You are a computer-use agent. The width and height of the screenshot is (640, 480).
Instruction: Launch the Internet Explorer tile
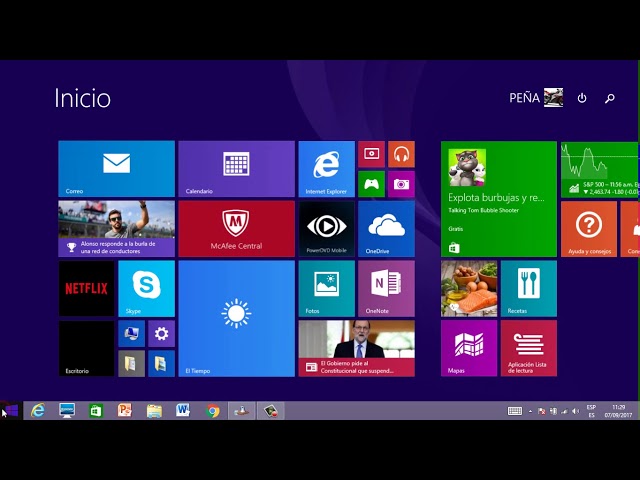click(x=327, y=169)
